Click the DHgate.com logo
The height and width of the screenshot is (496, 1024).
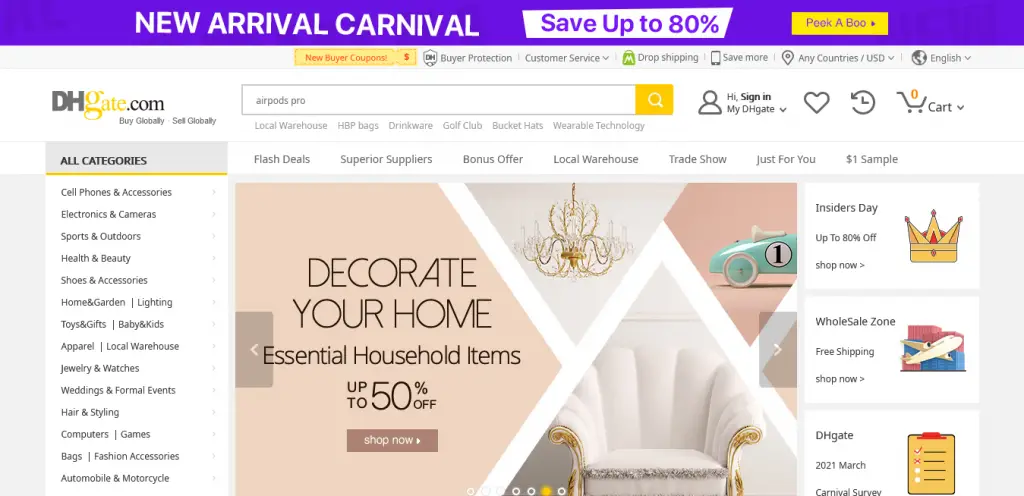[108, 103]
